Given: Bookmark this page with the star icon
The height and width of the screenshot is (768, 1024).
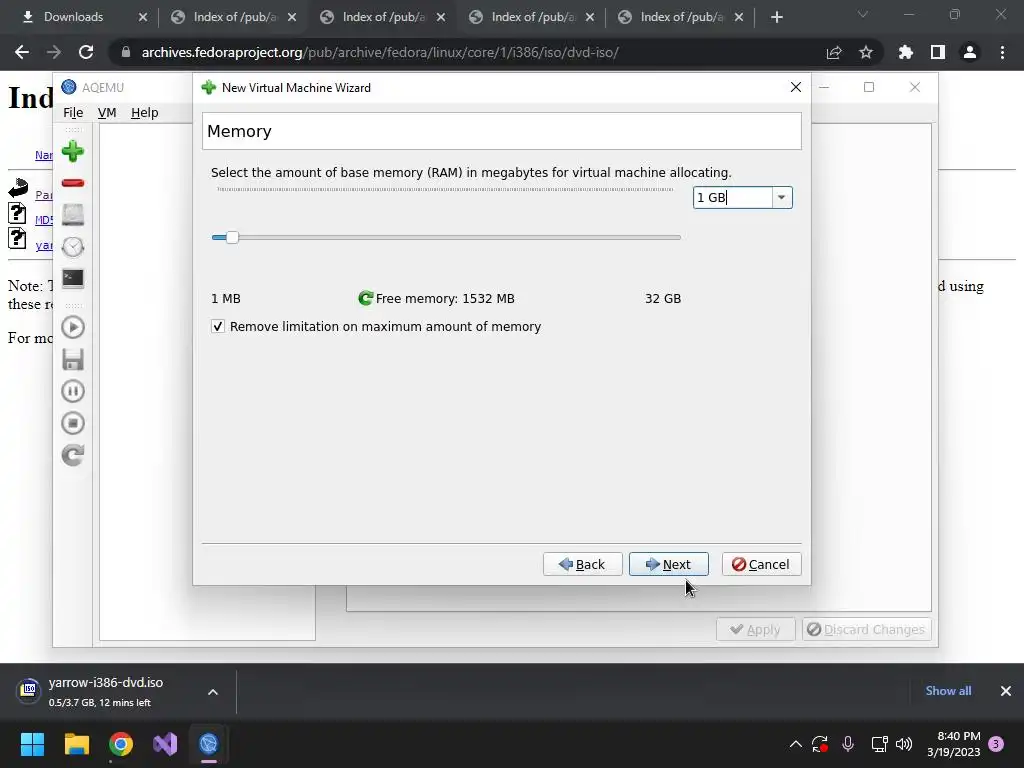Looking at the screenshot, I should coord(866,52).
